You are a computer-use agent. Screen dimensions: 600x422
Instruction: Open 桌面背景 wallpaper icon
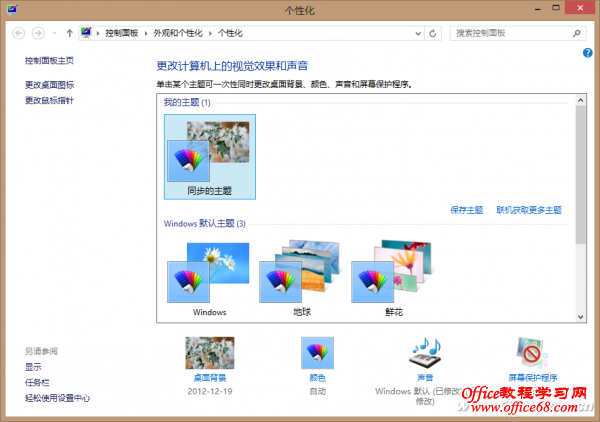(210, 353)
